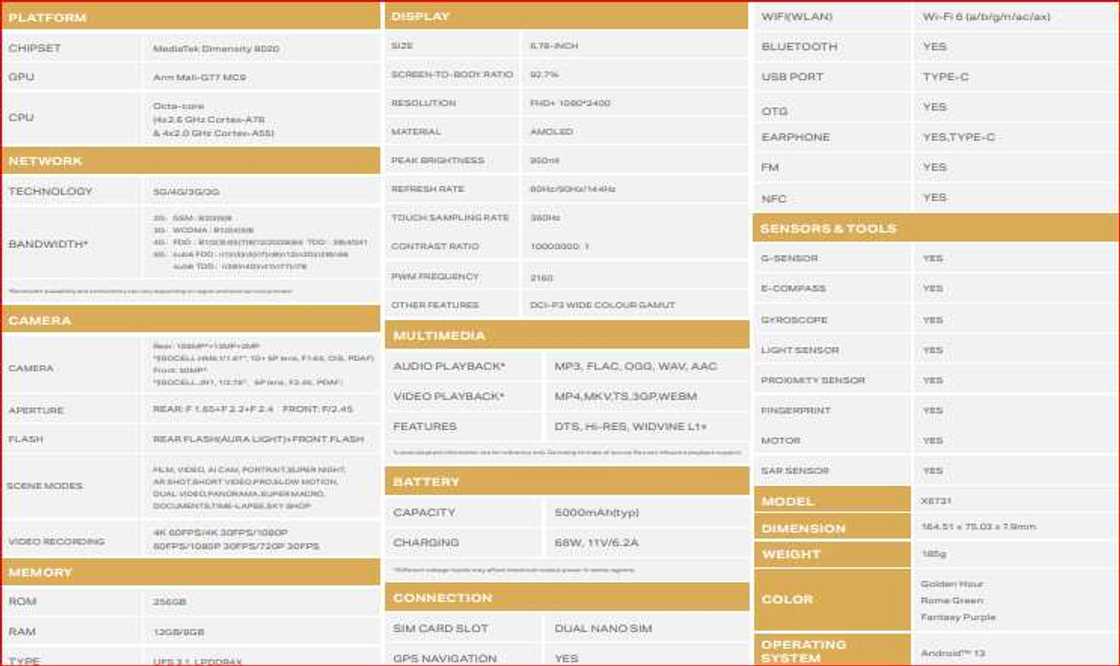Click the DCI-P3 WIDE COLOUR GAMUT text
The height and width of the screenshot is (666, 1120).
602,305
